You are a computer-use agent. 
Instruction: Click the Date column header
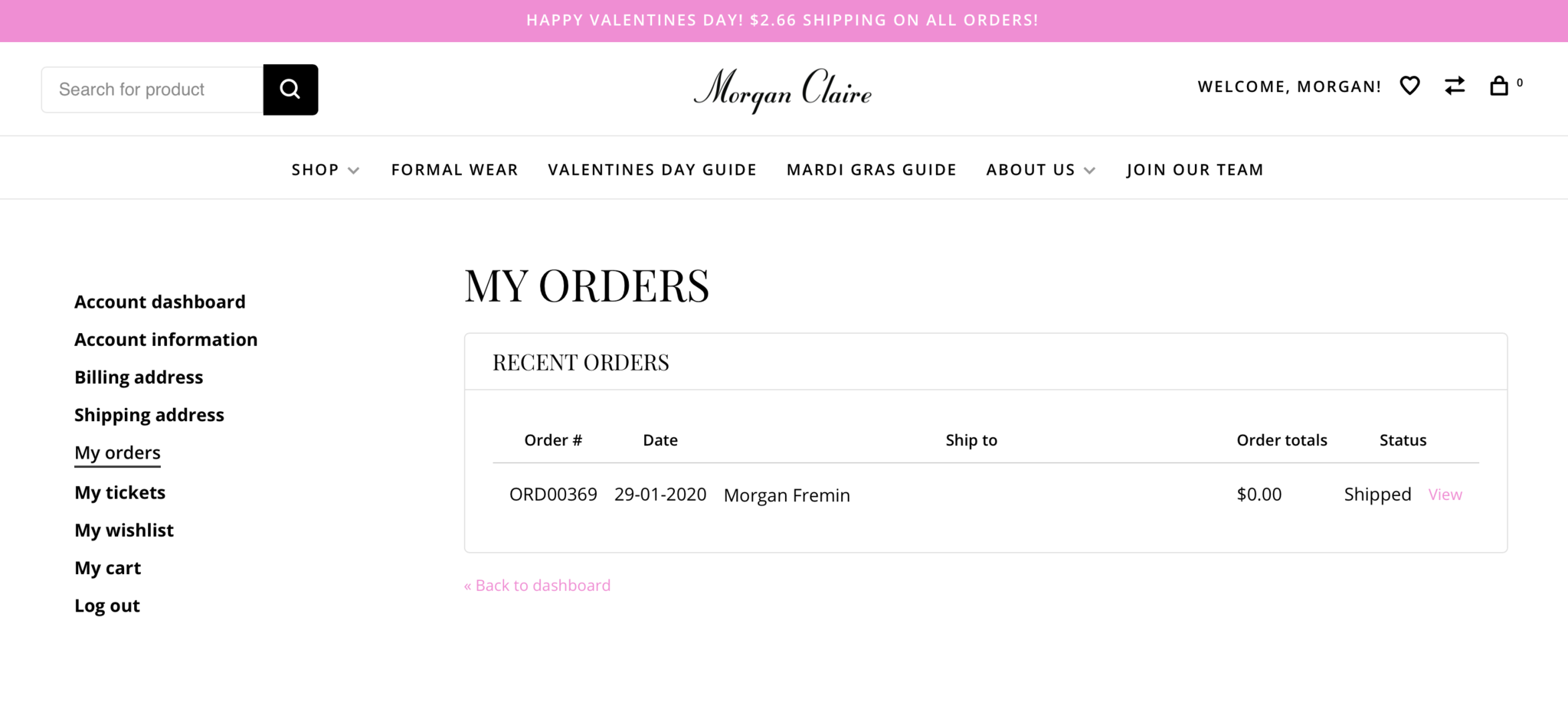[660, 440]
